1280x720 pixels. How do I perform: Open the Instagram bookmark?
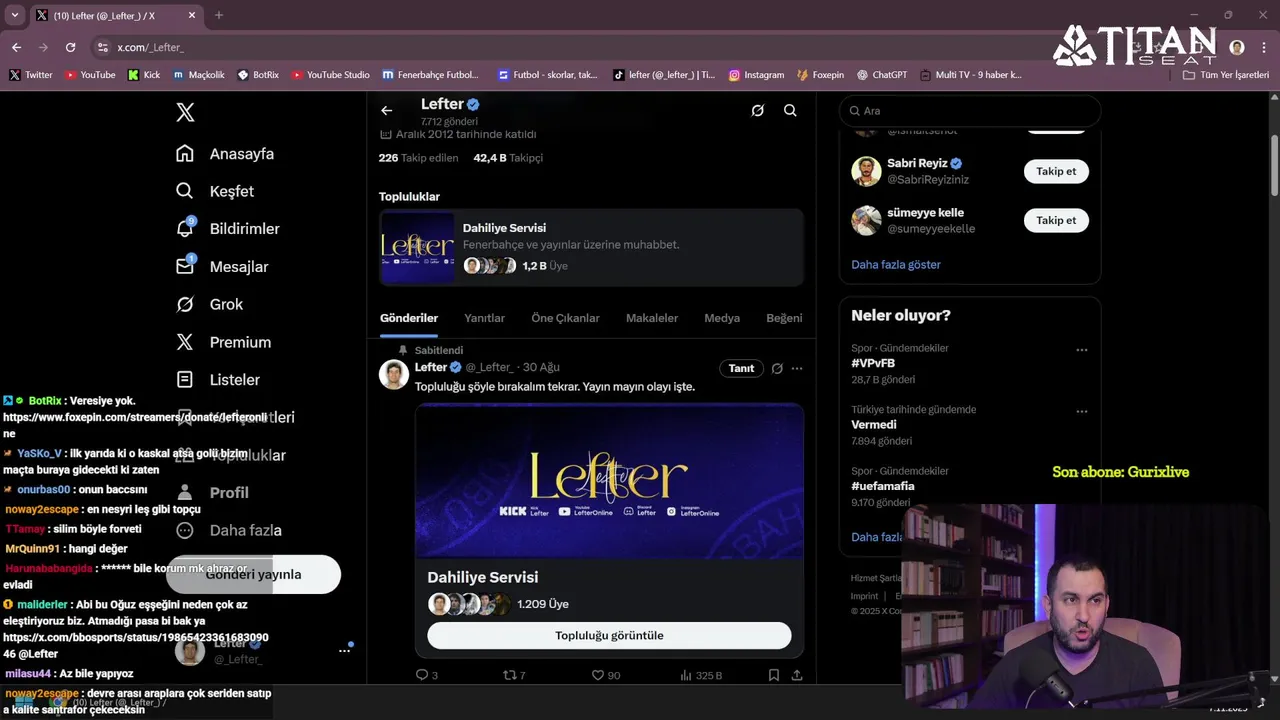[x=756, y=75]
